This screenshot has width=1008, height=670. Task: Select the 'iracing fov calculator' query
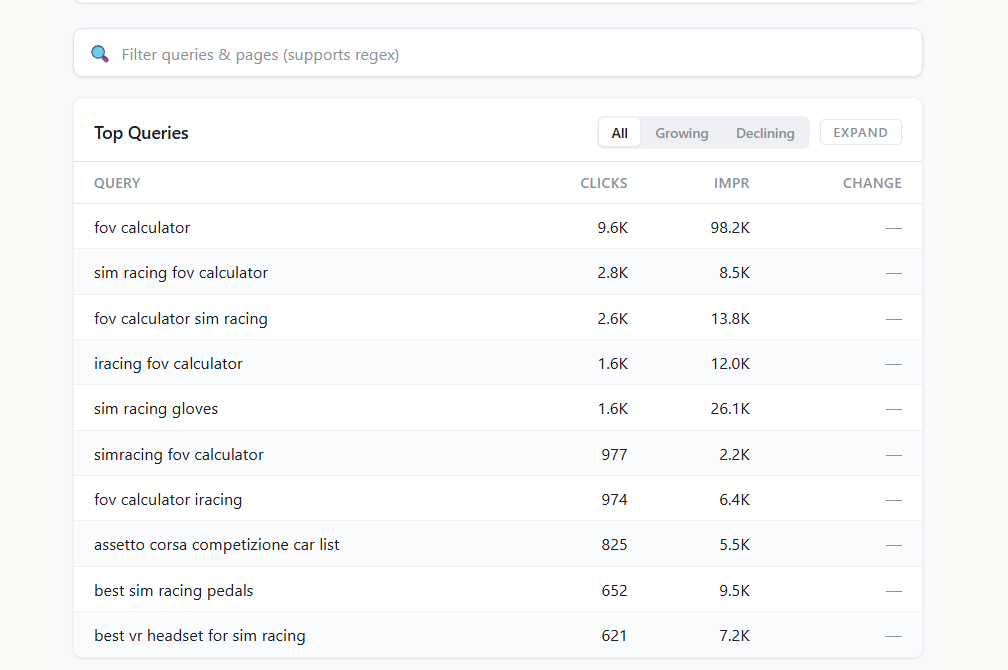[168, 363]
